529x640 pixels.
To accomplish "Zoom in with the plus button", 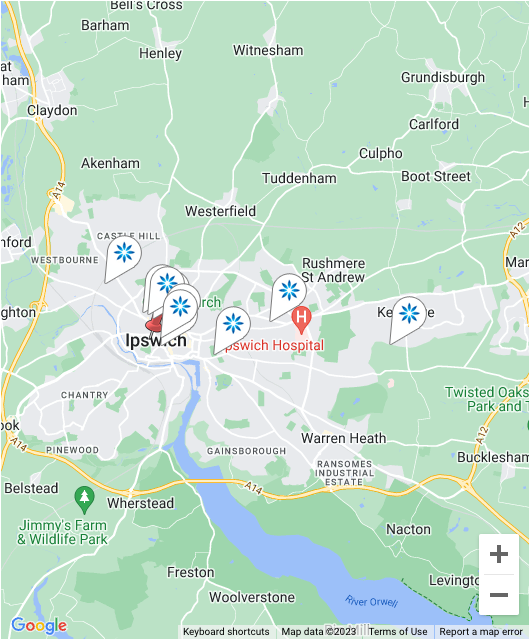I will [499, 554].
